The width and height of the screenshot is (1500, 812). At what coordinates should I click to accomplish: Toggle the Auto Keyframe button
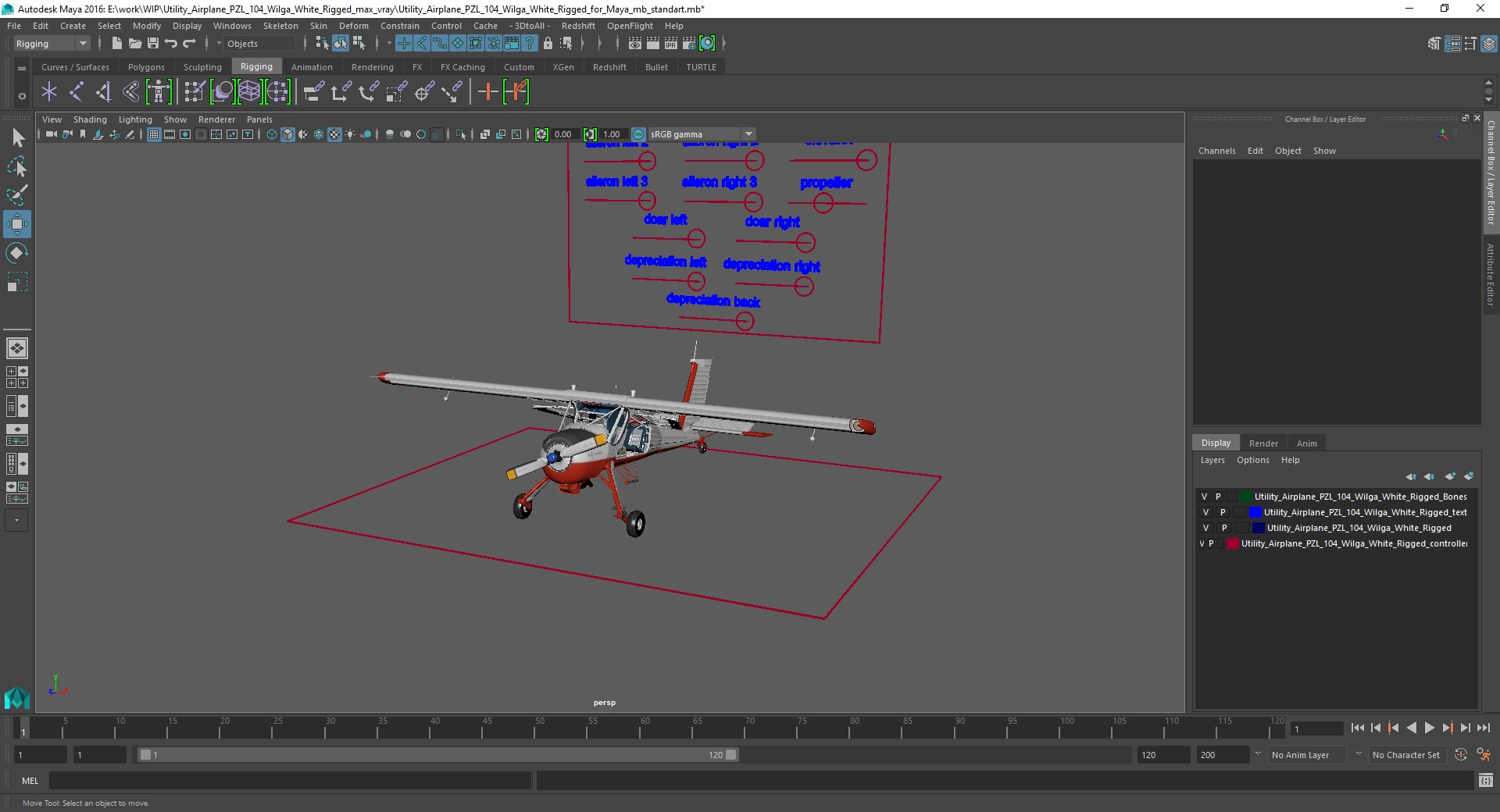pyautogui.click(x=1461, y=755)
